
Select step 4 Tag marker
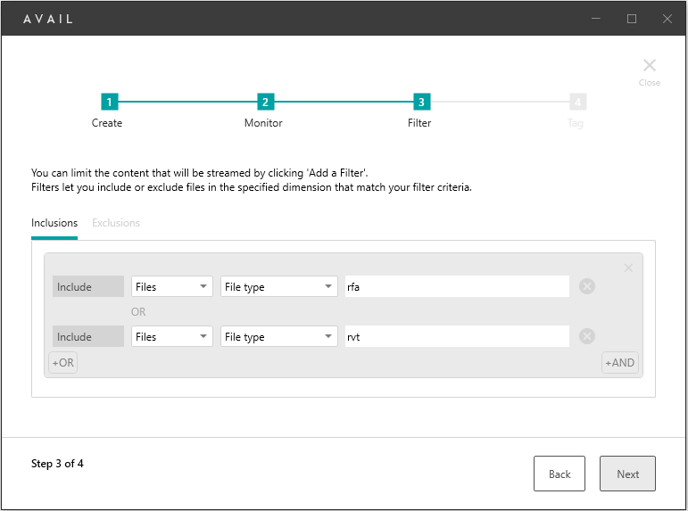point(578,102)
